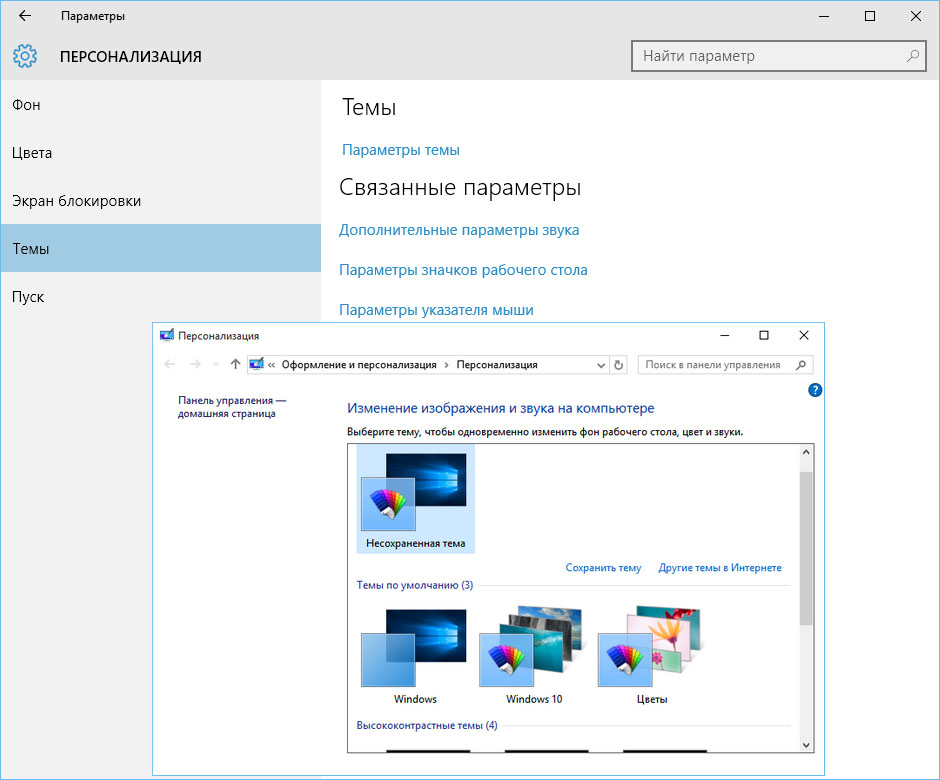Select the Темы sidebar item
940x780 pixels.
161,248
